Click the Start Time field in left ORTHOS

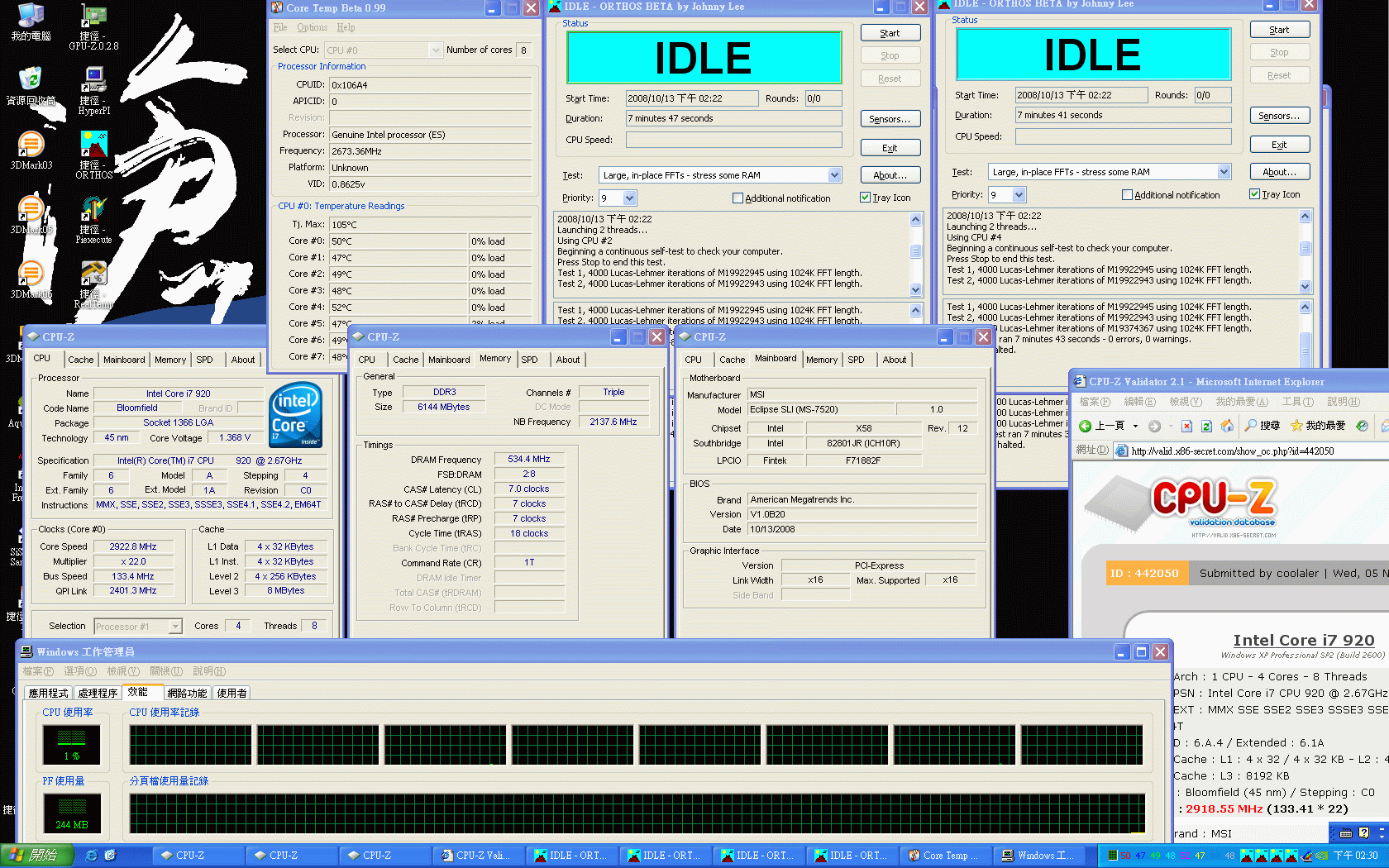click(692, 98)
